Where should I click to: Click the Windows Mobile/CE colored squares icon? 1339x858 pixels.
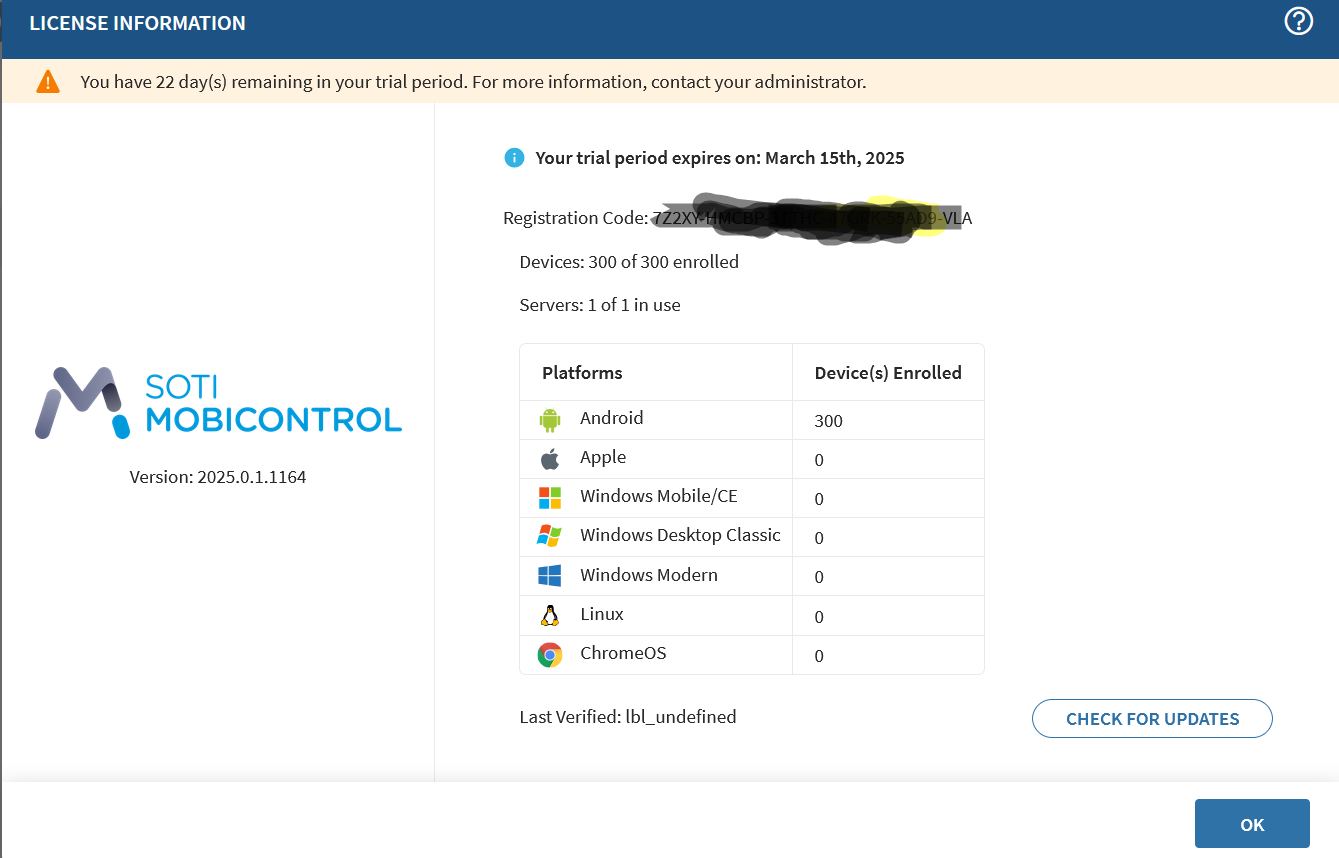pos(549,498)
